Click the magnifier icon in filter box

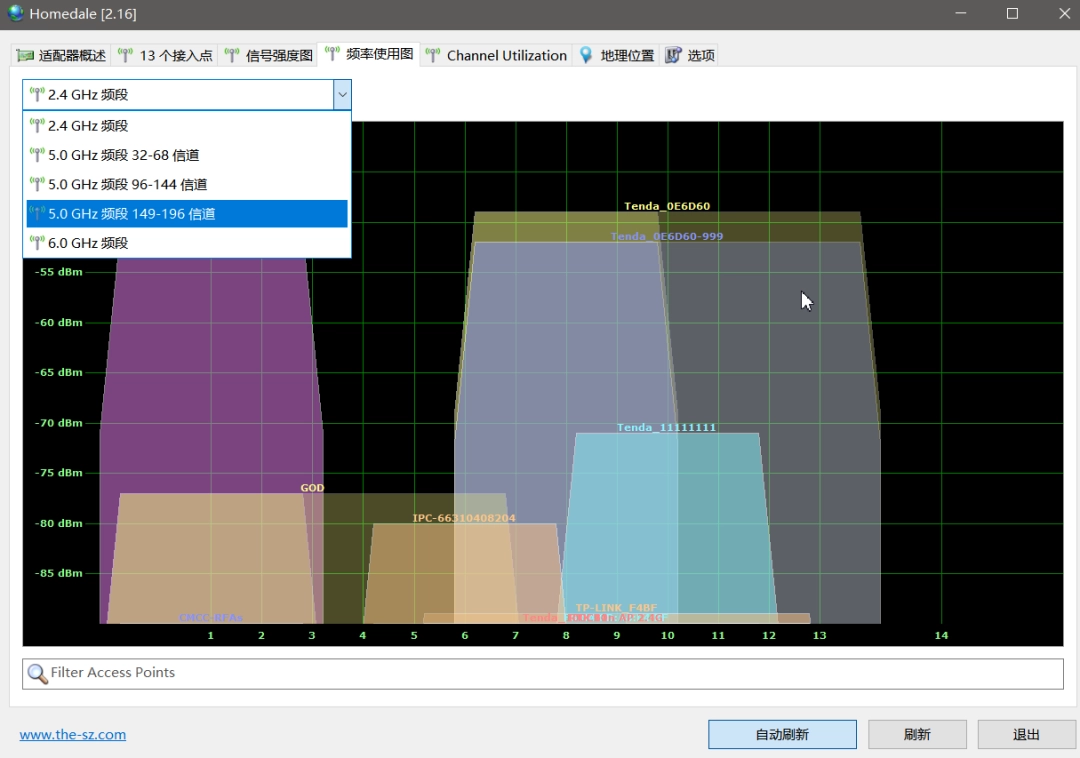click(x=37, y=673)
